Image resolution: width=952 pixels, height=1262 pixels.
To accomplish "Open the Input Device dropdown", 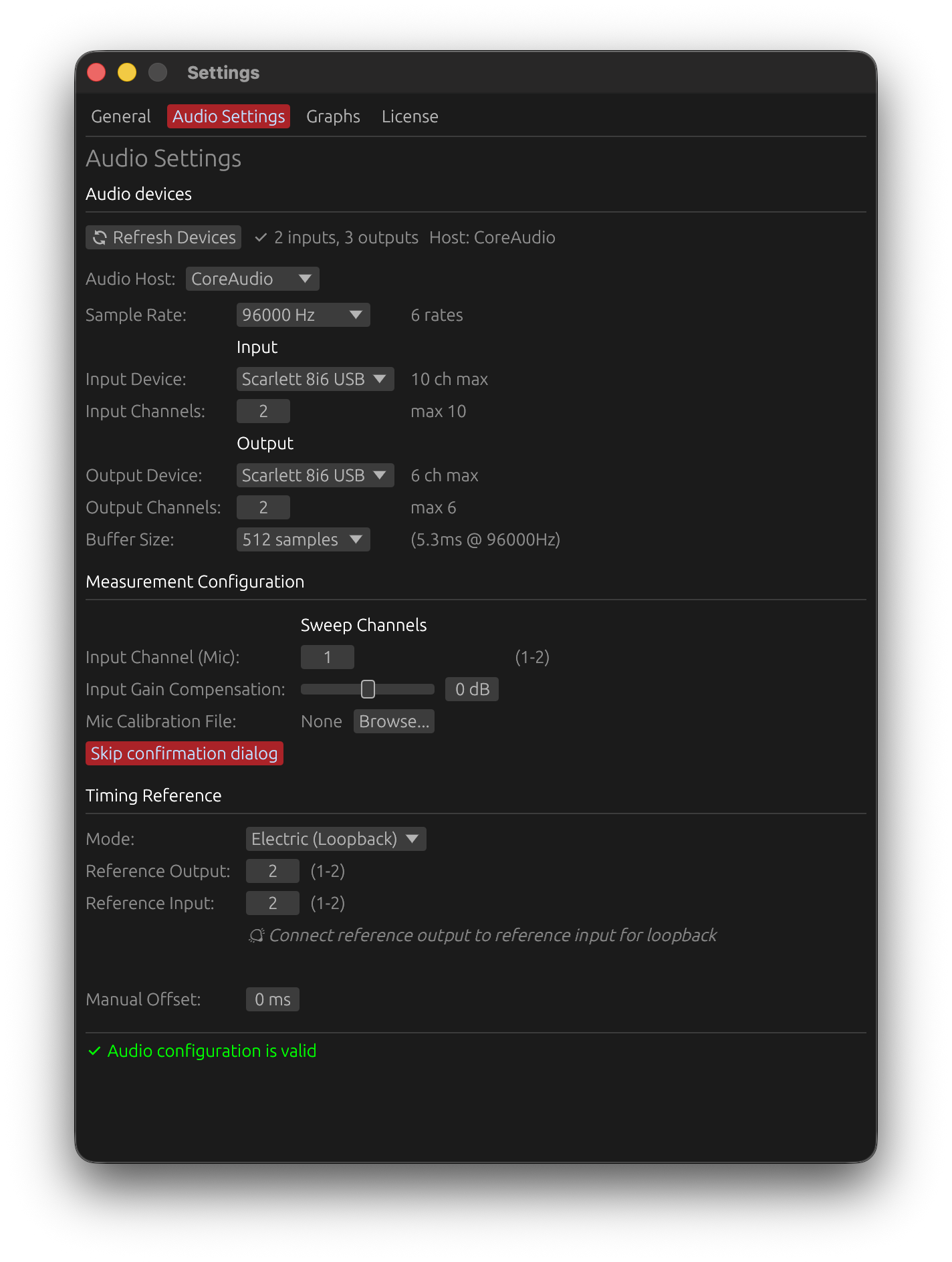I will (314, 379).
